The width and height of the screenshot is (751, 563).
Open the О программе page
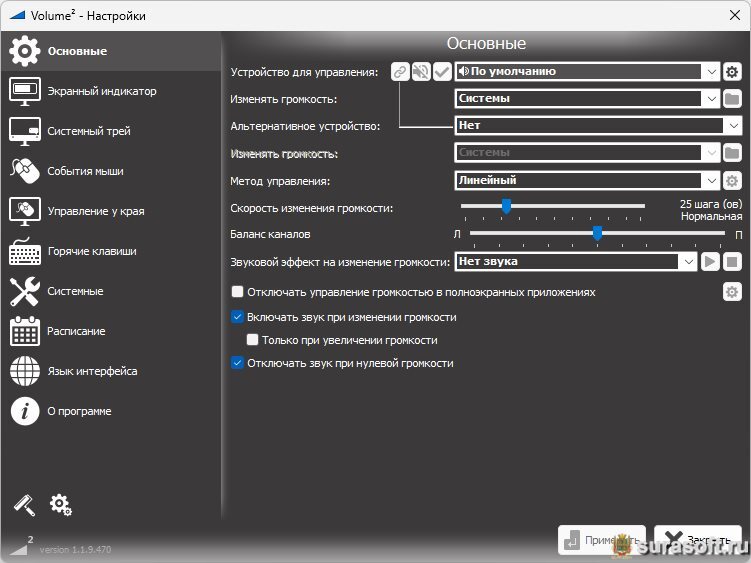111,411
